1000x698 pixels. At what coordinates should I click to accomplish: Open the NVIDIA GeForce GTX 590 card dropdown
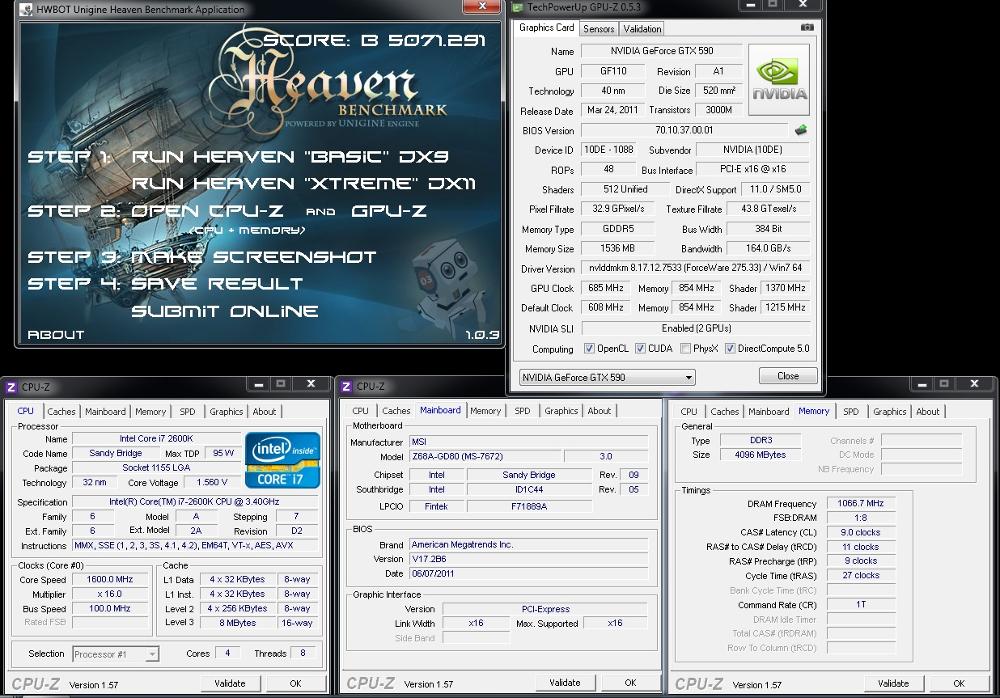tap(607, 377)
